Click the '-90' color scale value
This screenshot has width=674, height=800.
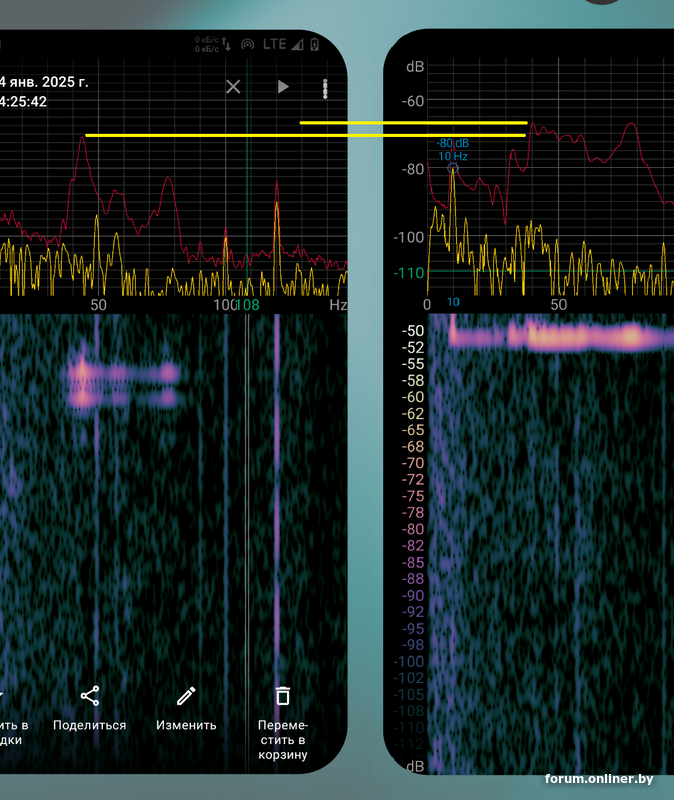tap(413, 595)
